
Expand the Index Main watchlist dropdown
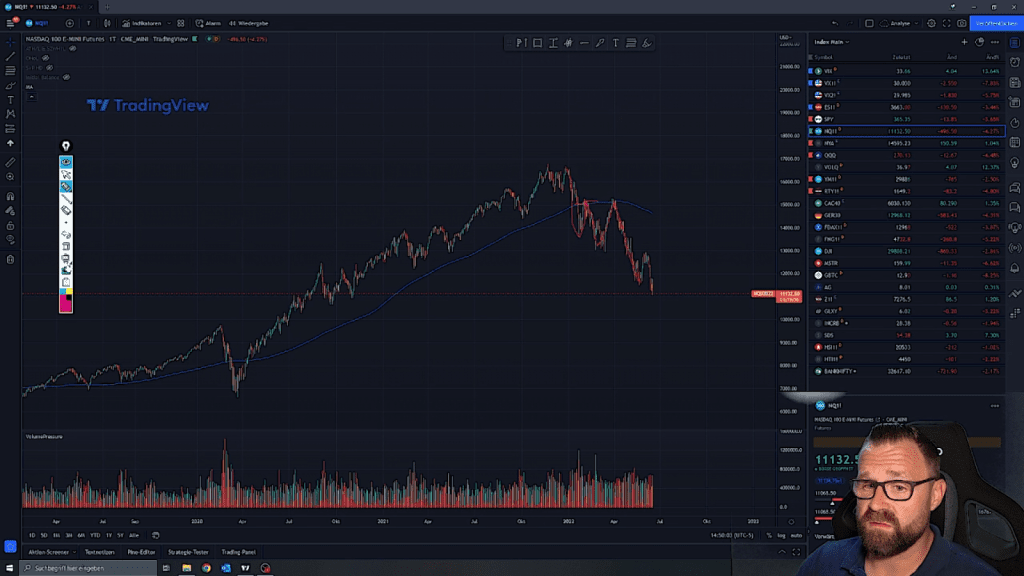tap(846, 42)
